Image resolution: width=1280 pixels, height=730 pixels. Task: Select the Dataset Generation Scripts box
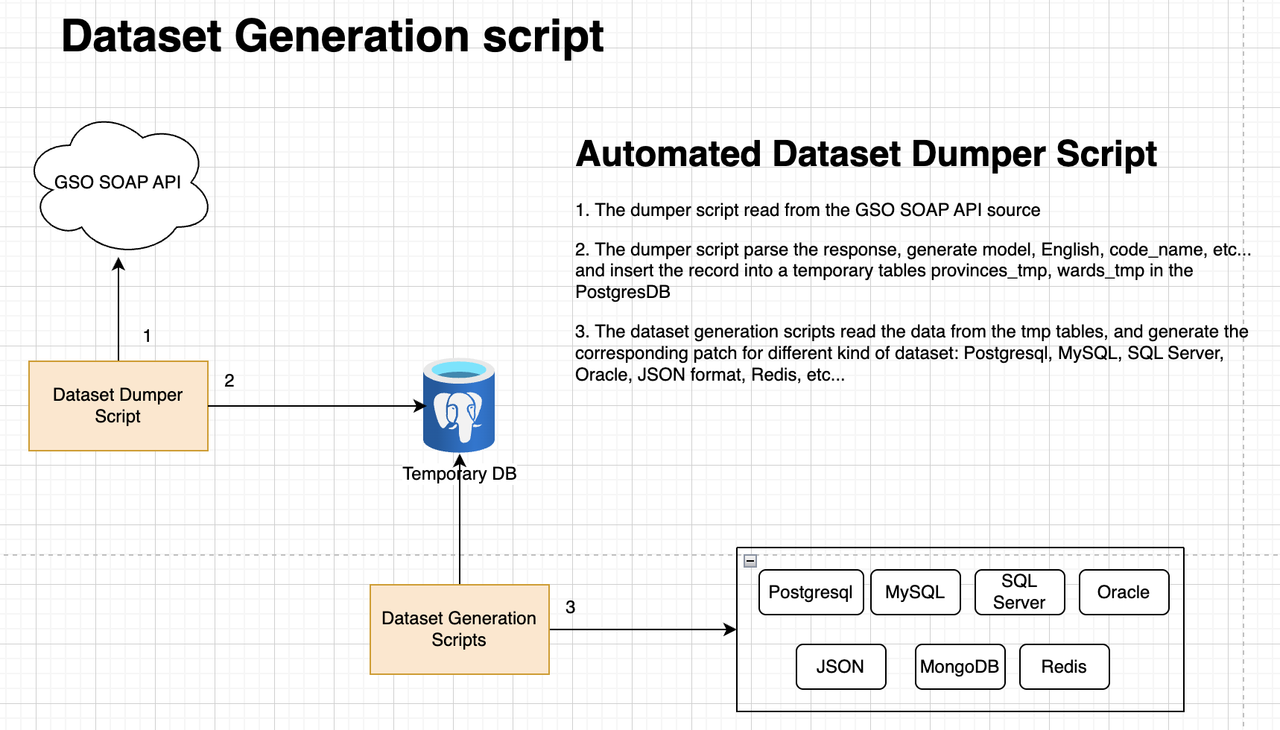[459, 629]
